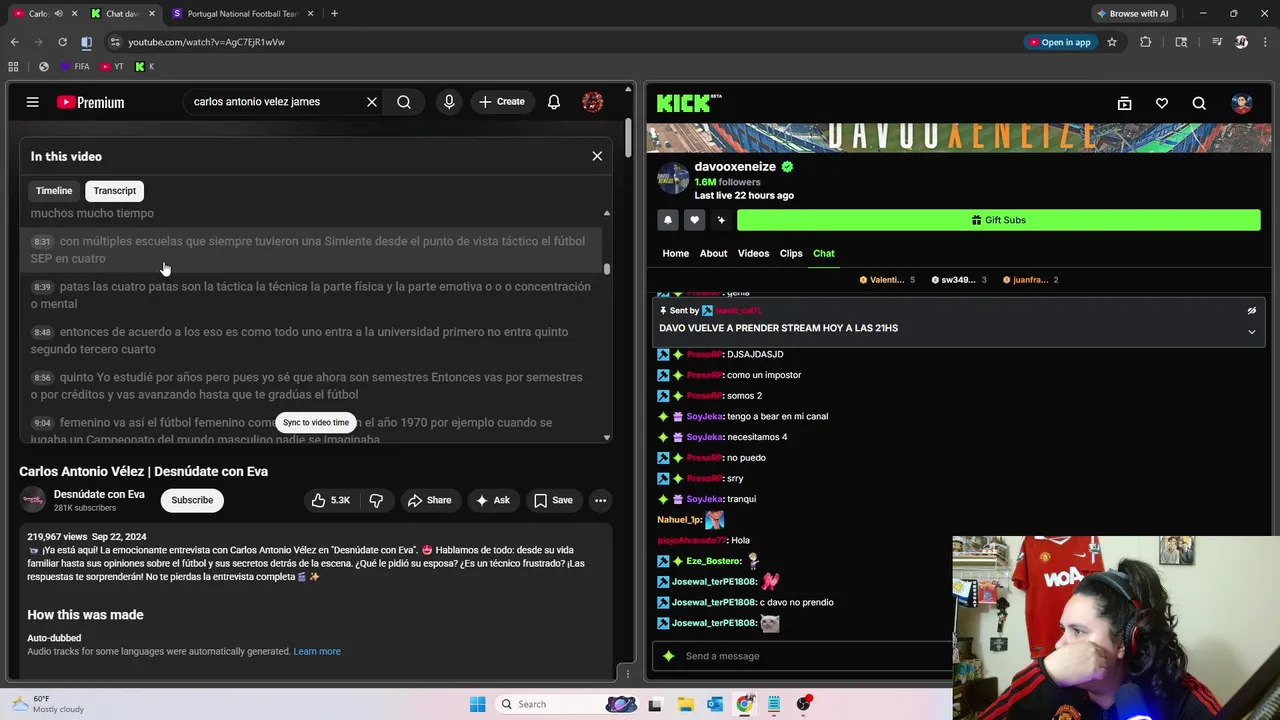Go back in Chrome navigation
Viewport: 1280px width, 720px height.
[14, 42]
